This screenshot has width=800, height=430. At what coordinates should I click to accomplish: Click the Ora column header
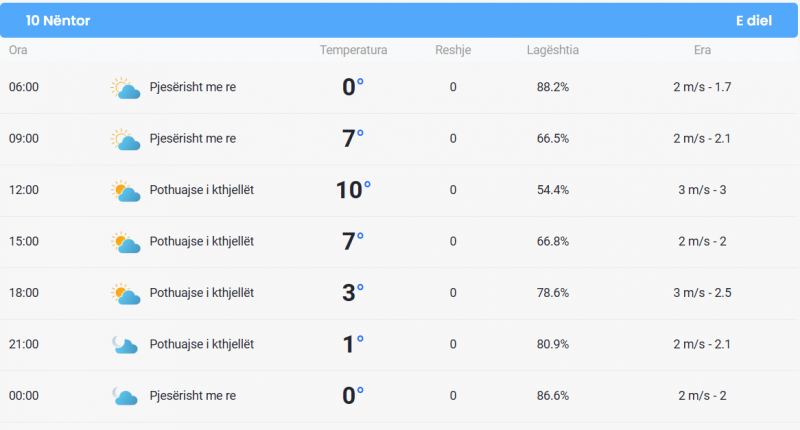18,50
